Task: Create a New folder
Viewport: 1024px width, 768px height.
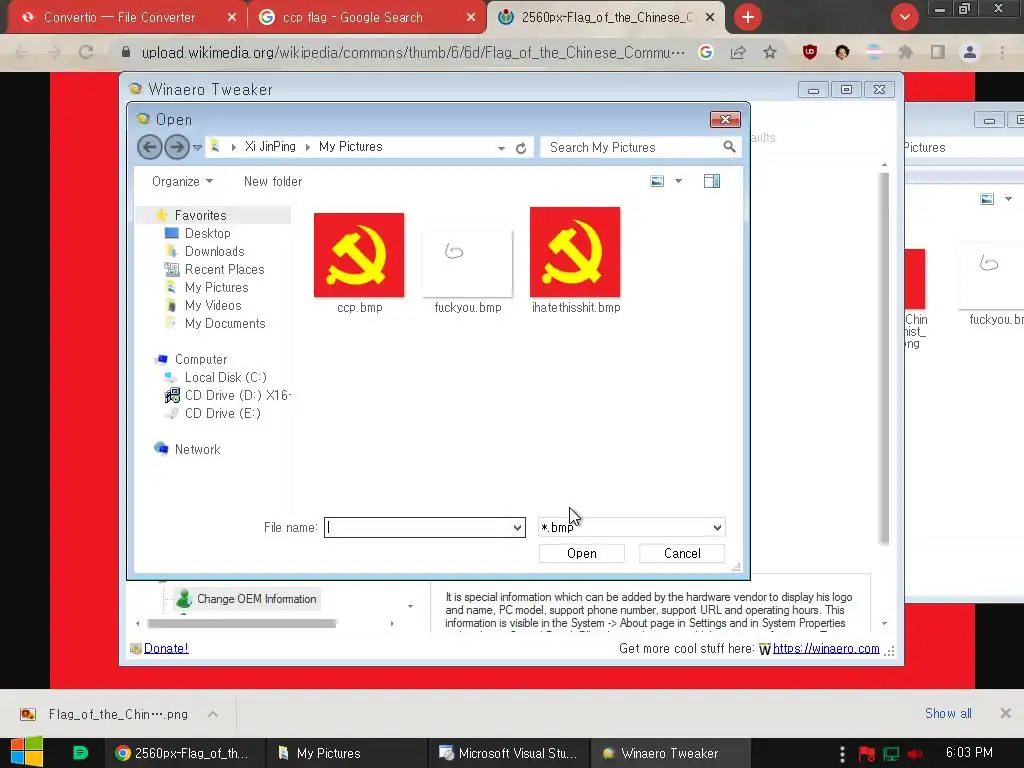Action: click(x=273, y=182)
